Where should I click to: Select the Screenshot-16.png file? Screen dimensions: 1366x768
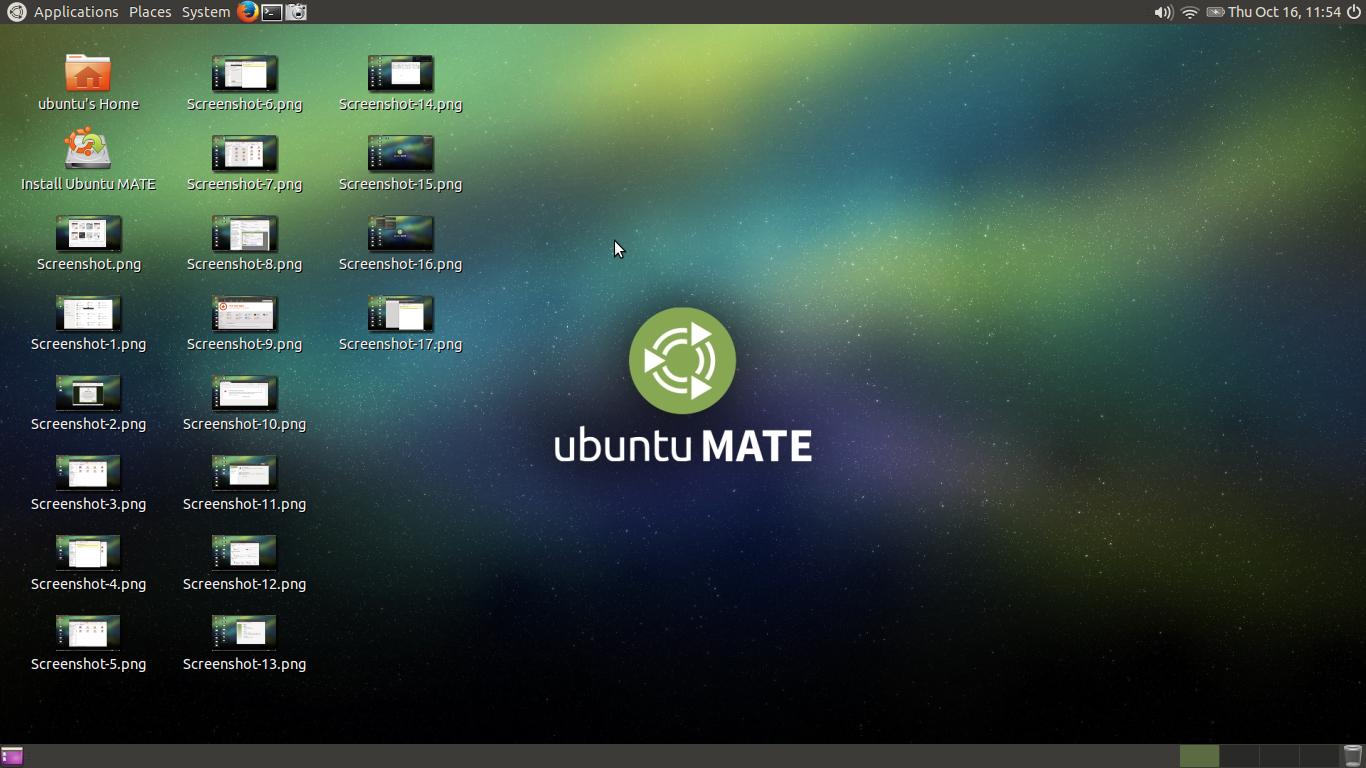[400, 244]
